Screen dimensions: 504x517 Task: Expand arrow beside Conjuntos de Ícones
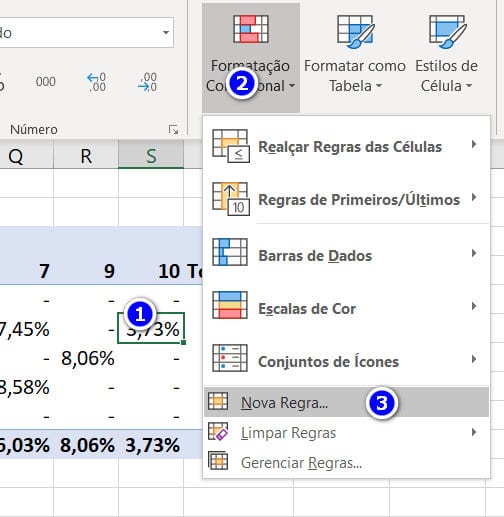pos(474,359)
